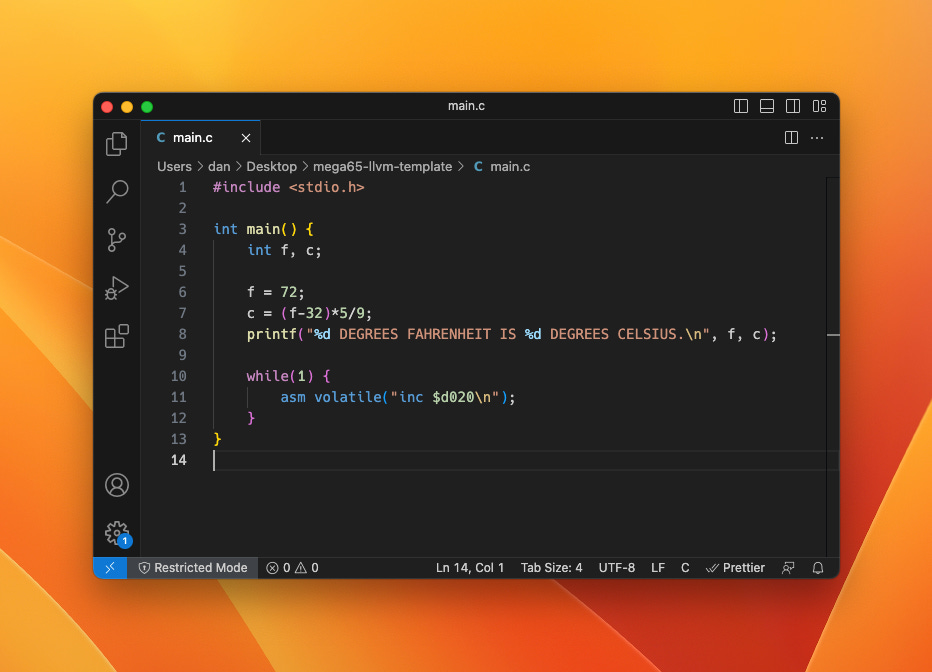Open the Search view in activity bar
The image size is (932, 672).
pos(116,192)
